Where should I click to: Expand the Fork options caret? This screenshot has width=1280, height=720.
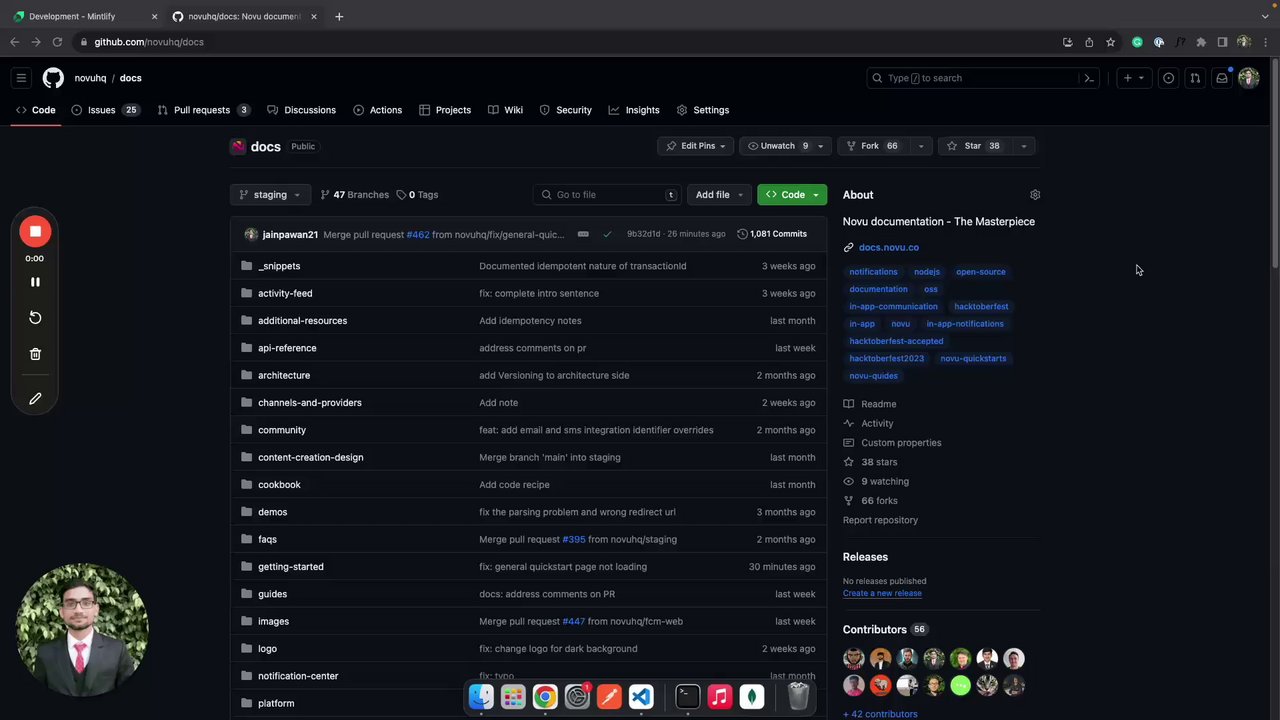coord(921,146)
